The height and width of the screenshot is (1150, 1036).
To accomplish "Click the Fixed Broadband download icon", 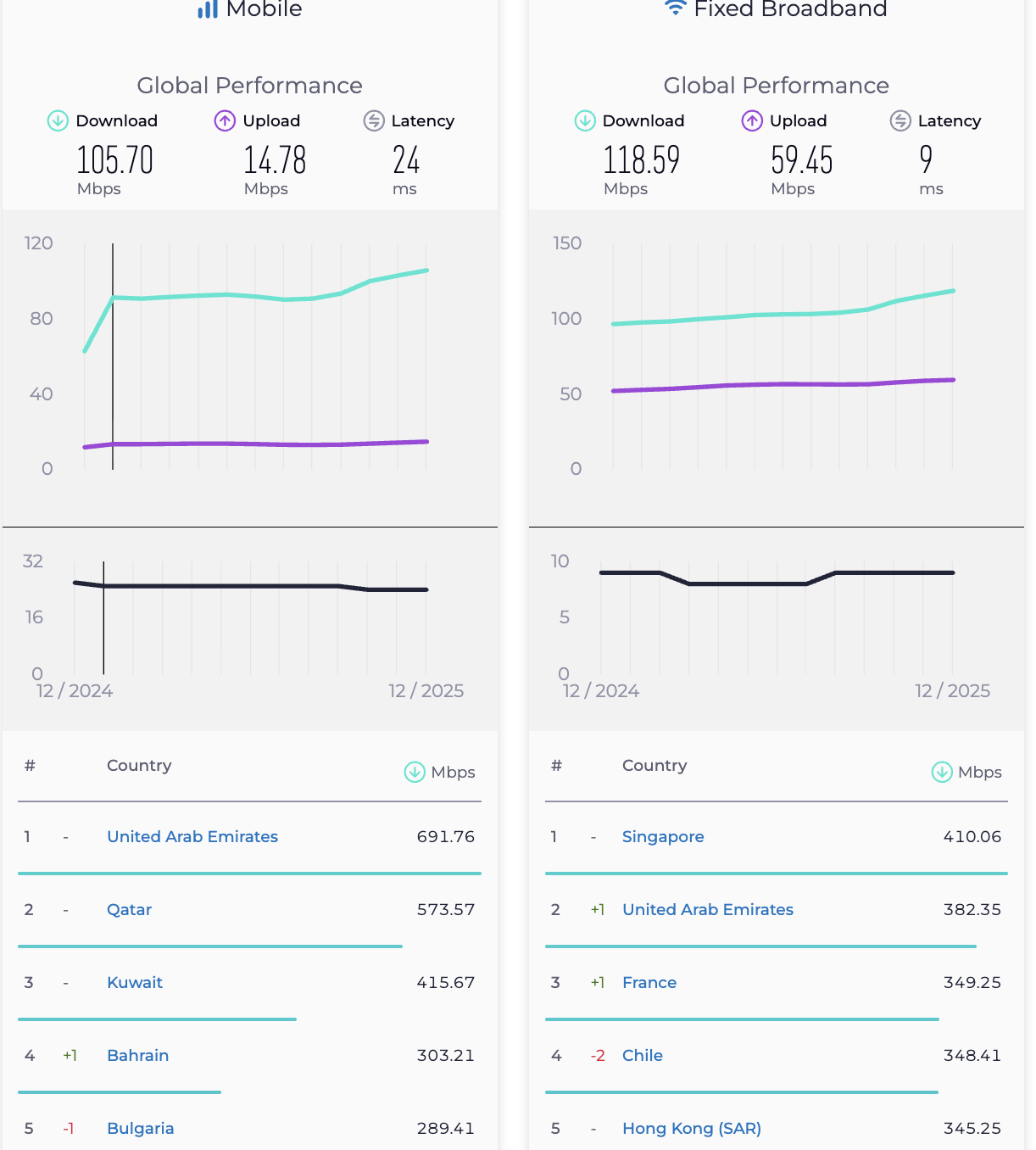I will (585, 120).
